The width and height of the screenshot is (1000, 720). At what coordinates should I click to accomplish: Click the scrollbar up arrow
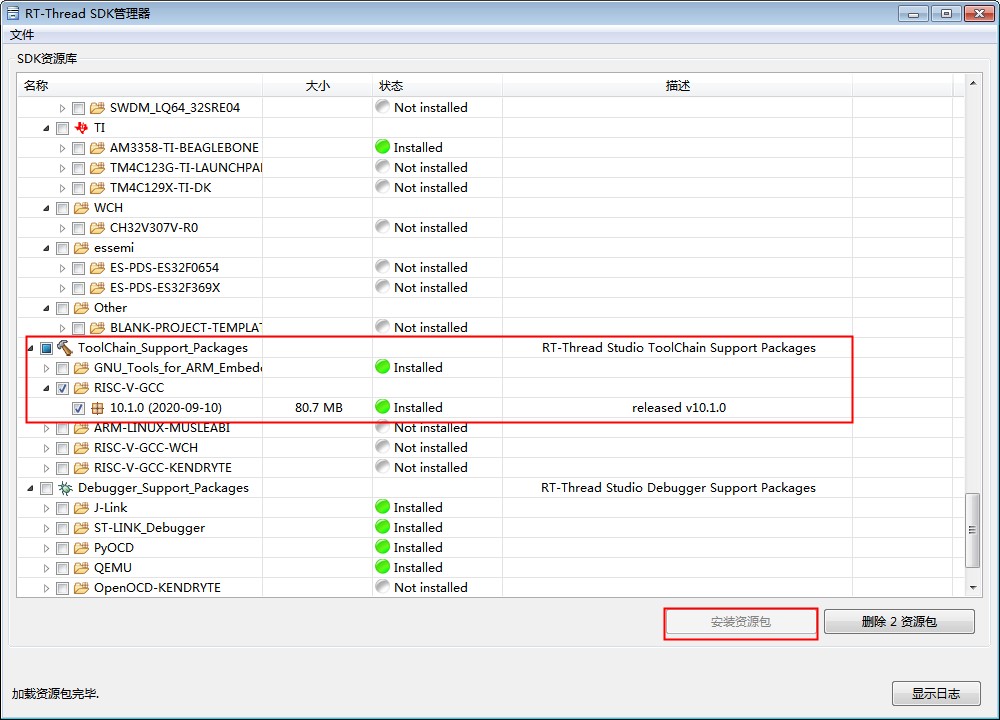click(x=973, y=84)
